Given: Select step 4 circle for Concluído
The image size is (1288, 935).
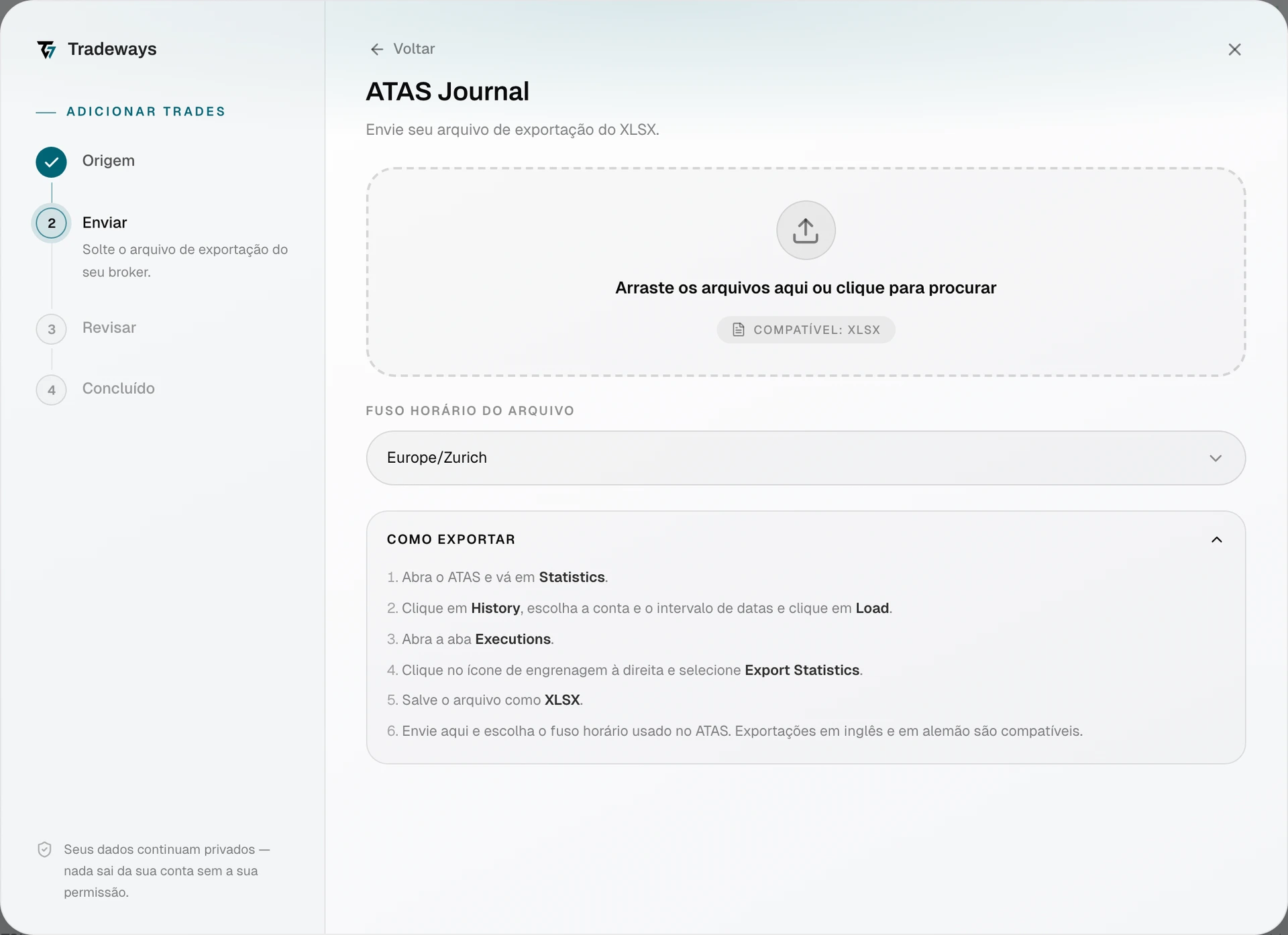Looking at the screenshot, I should point(51,390).
